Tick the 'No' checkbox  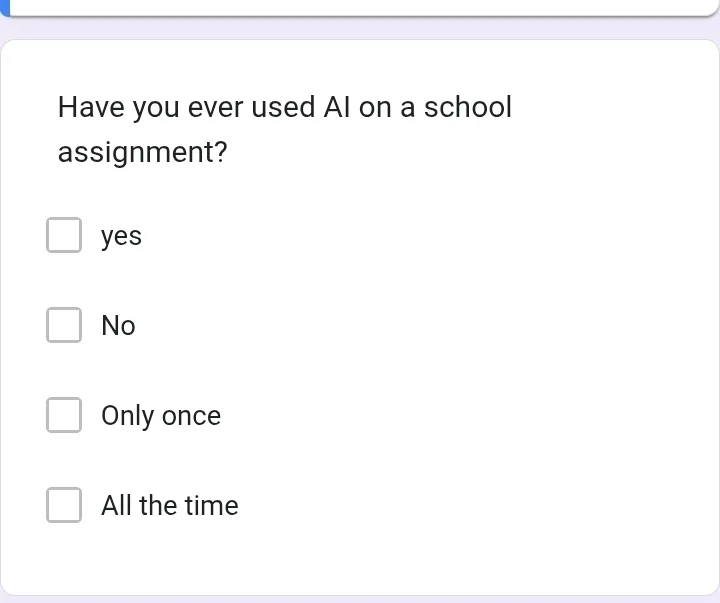(x=64, y=325)
